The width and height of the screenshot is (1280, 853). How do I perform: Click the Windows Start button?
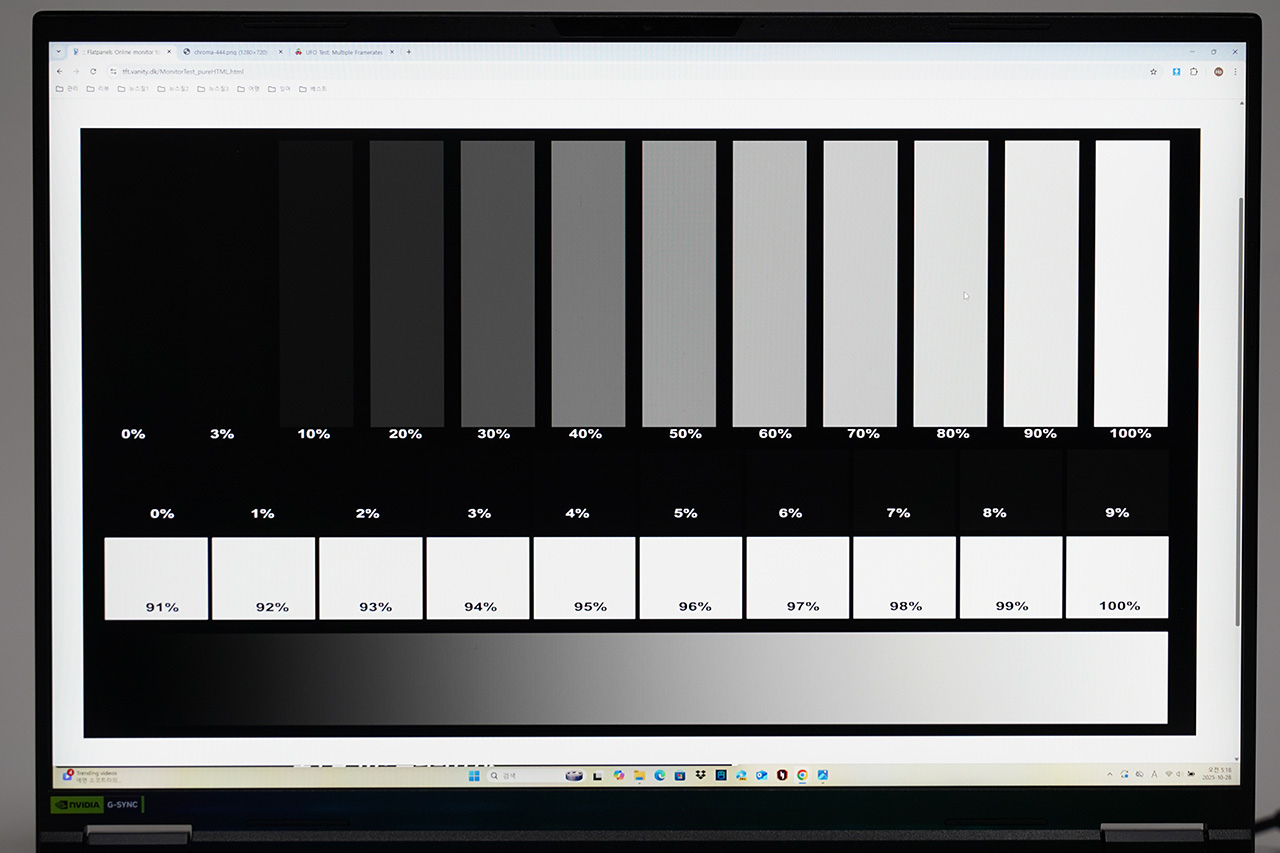472,775
